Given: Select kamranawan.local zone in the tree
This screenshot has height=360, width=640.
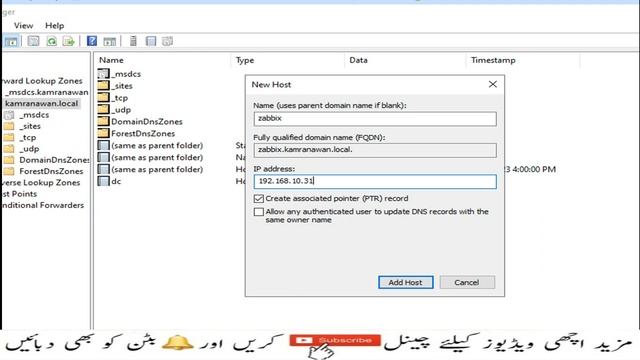Looking at the screenshot, I should 41,104.
